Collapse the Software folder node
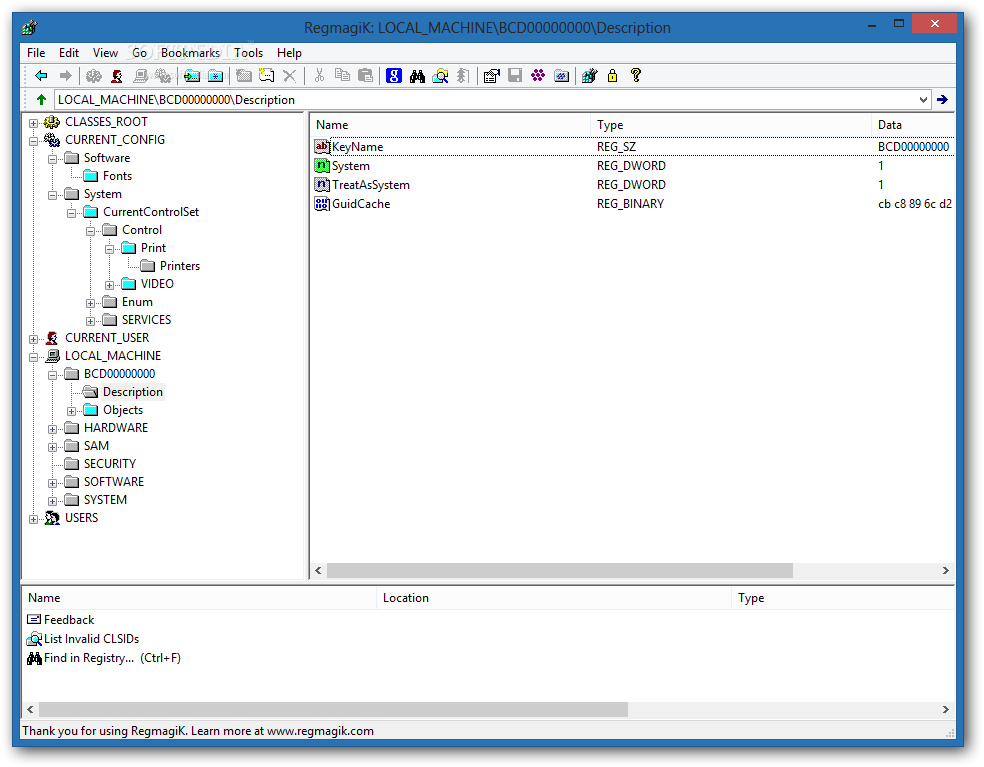The image size is (984, 767). (52, 159)
